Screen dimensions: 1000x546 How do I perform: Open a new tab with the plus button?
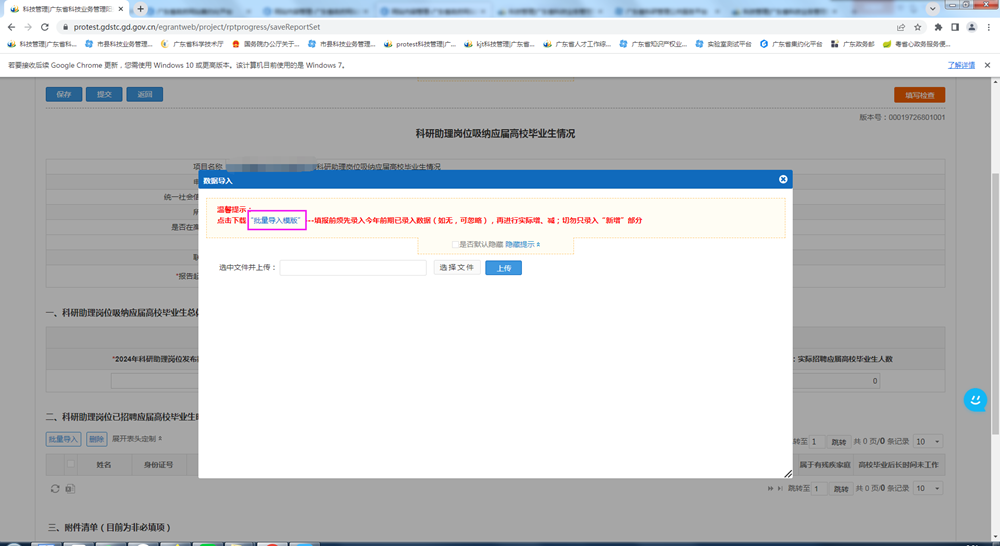tap(140, 9)
